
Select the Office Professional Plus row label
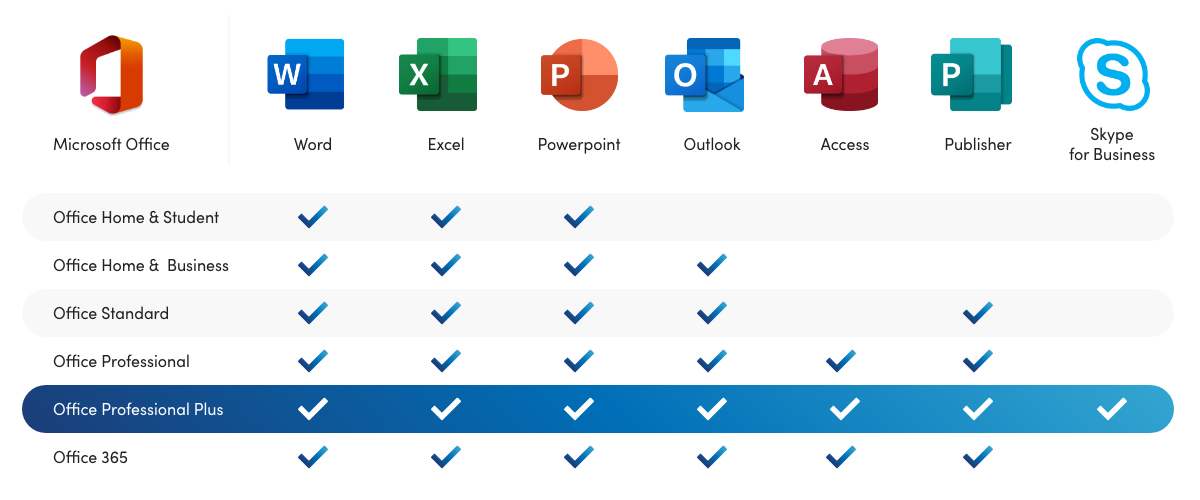pyautogui.click(x=138, y=409)
